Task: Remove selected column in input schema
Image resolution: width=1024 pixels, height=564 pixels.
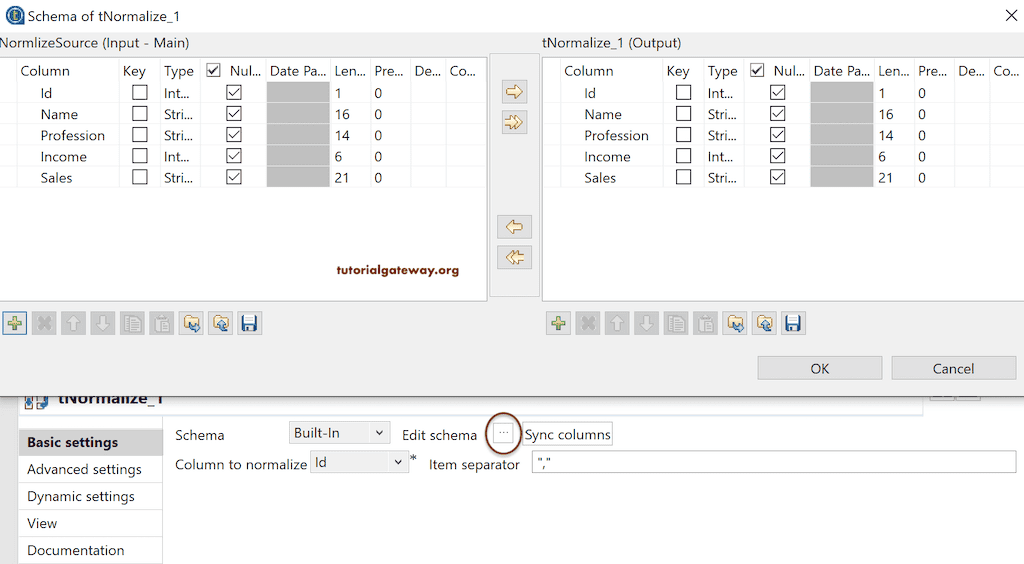Action: point(44,323)
